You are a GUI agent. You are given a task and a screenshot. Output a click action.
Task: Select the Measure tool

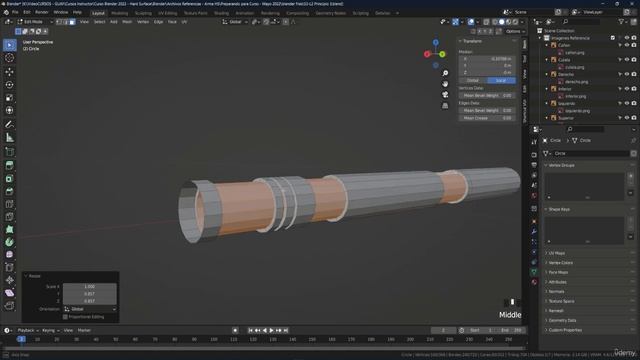pyautogui.click(x=9, y=138)
